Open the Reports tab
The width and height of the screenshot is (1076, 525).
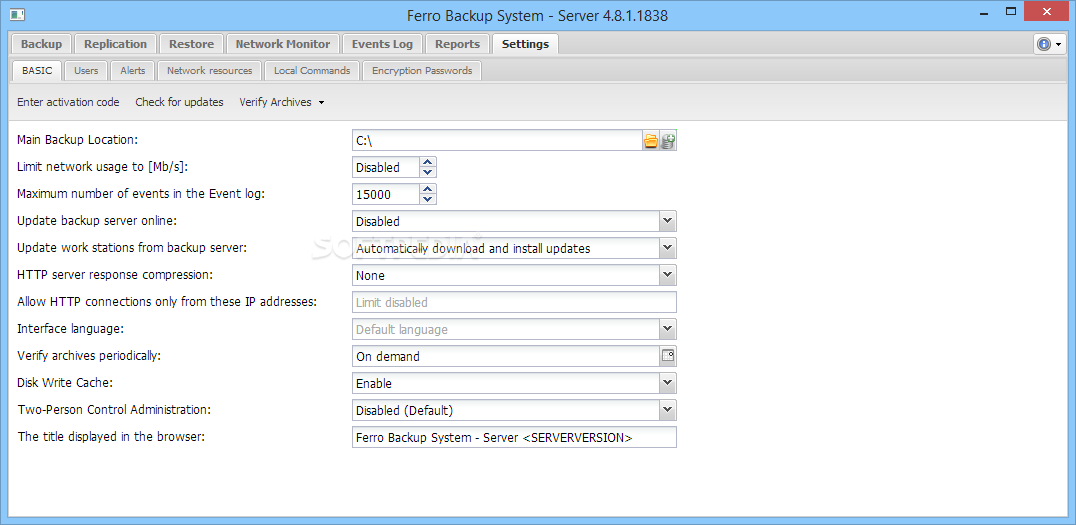click(x=457, y=44)
